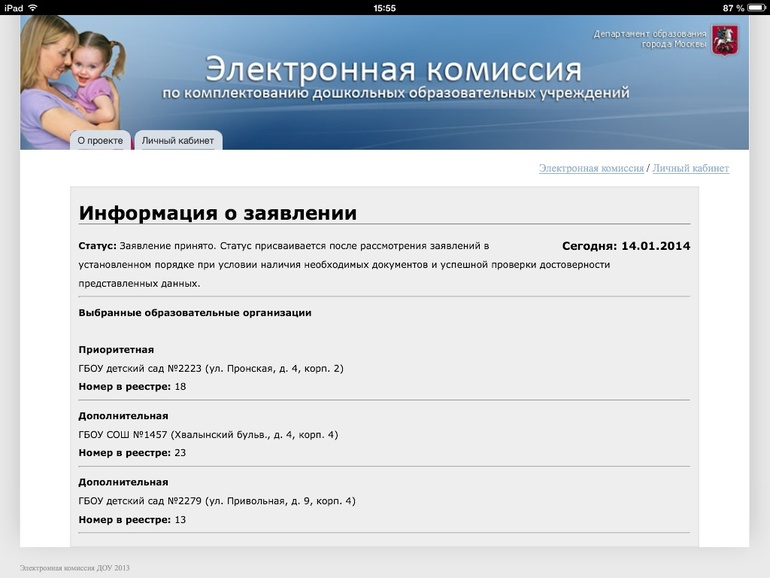Tap the 'iPad' label in status bar
Image resolution: width=770 pixels, height=578 pixels.
click(x=13, y=8)
